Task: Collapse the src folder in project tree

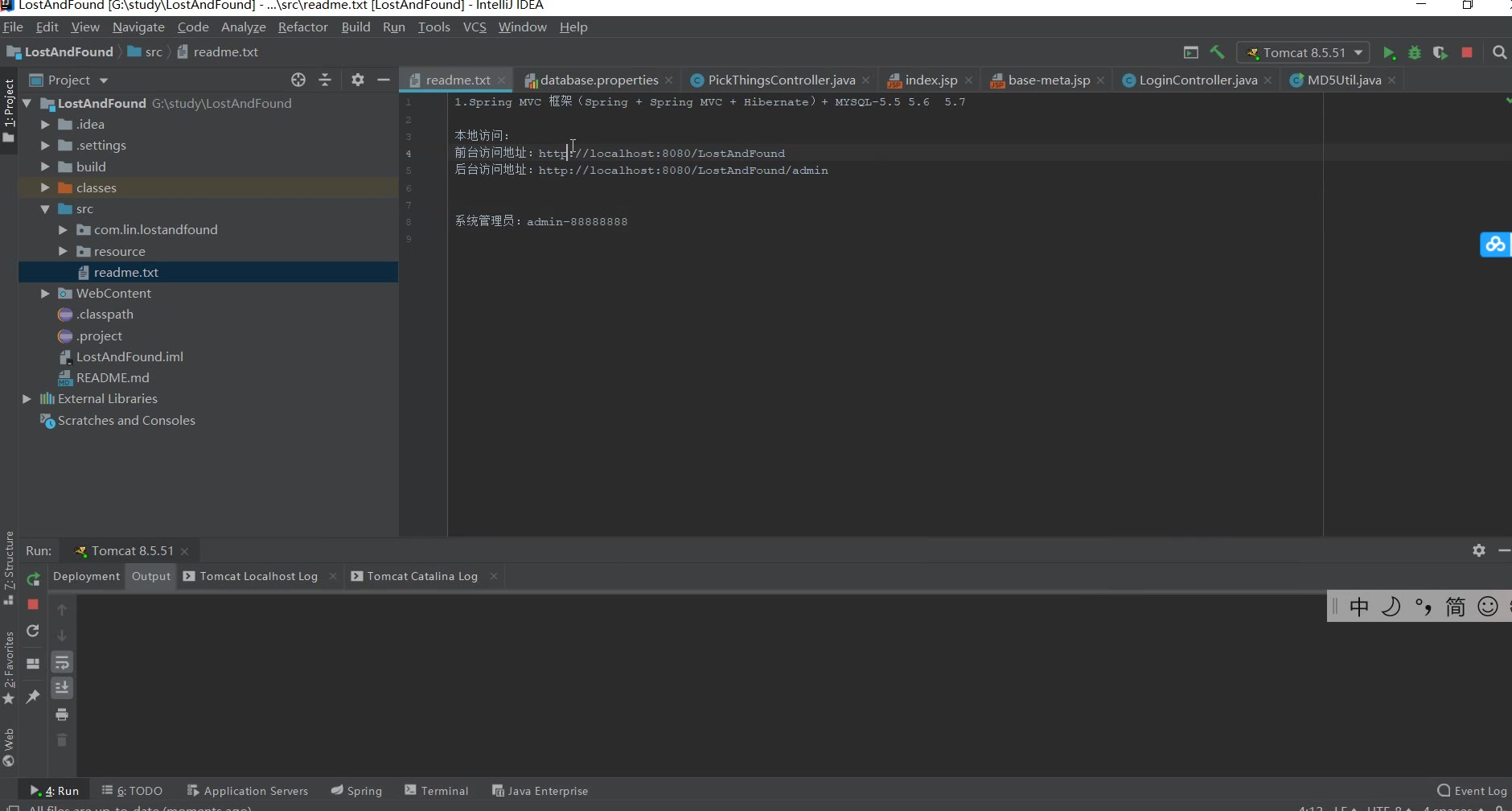Action: coord(45,209)
